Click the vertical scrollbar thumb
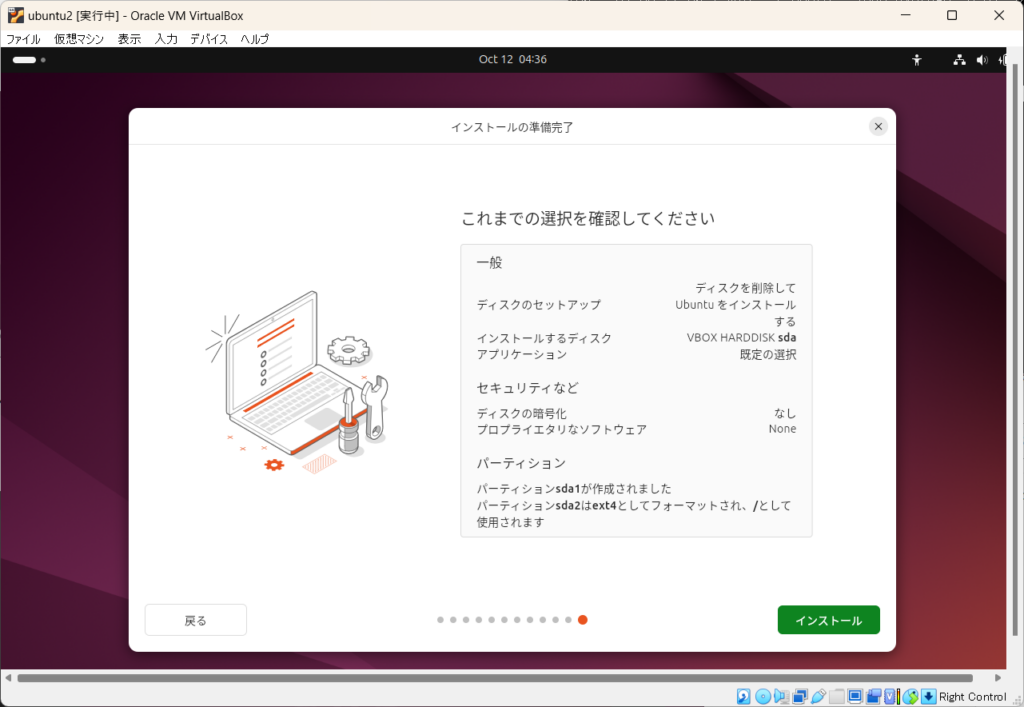 [1014, 349]
